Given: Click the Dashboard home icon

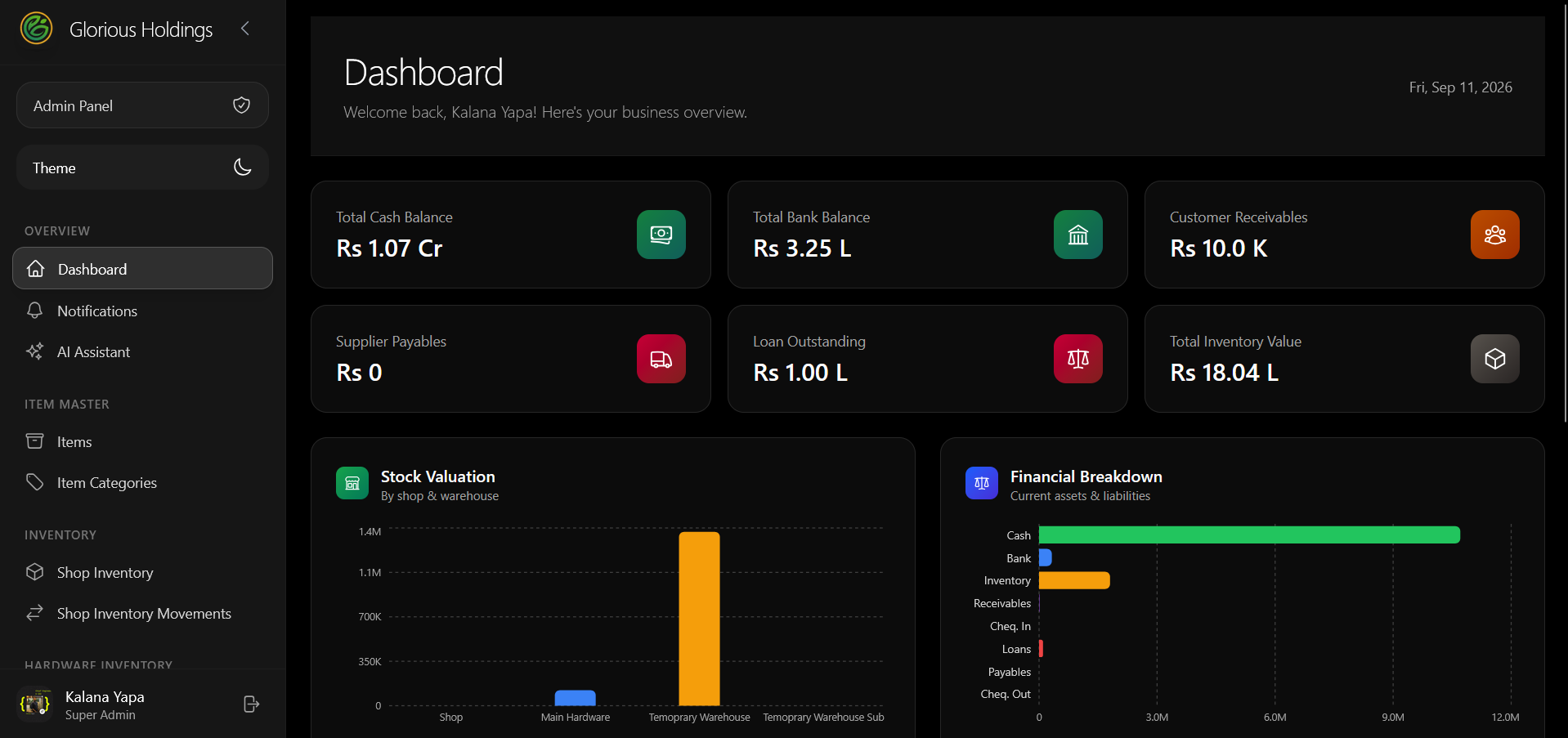Looking at the screenshot, I should tap(35, 269).
